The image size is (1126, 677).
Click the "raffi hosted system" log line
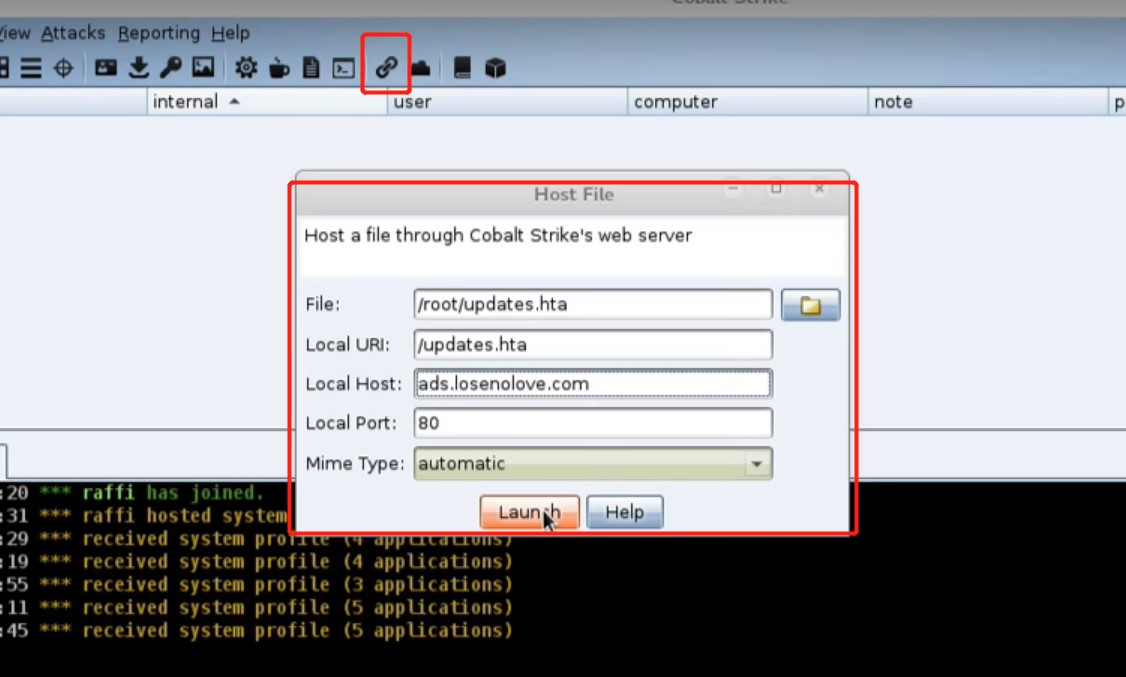(144, 516)
